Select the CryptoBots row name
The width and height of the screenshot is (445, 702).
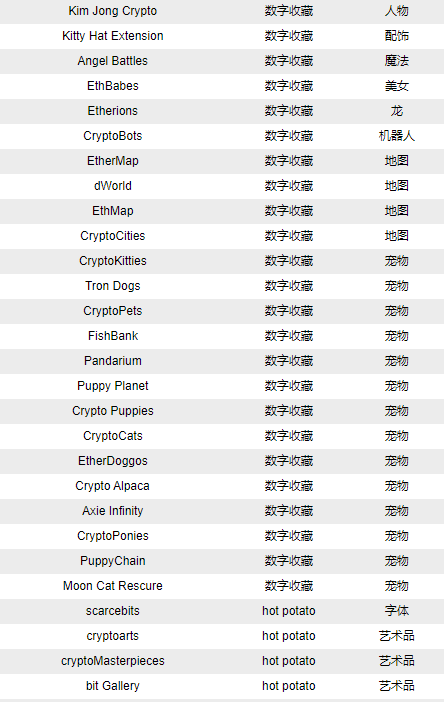click(x=112, y=136)
